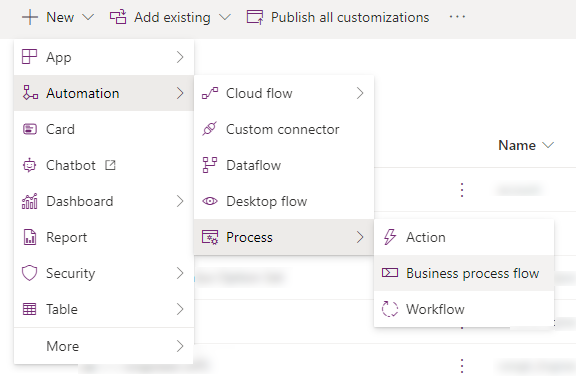576x388 pixels.
Task: Choose Business process flow
Action: click(x=464, y=273)
